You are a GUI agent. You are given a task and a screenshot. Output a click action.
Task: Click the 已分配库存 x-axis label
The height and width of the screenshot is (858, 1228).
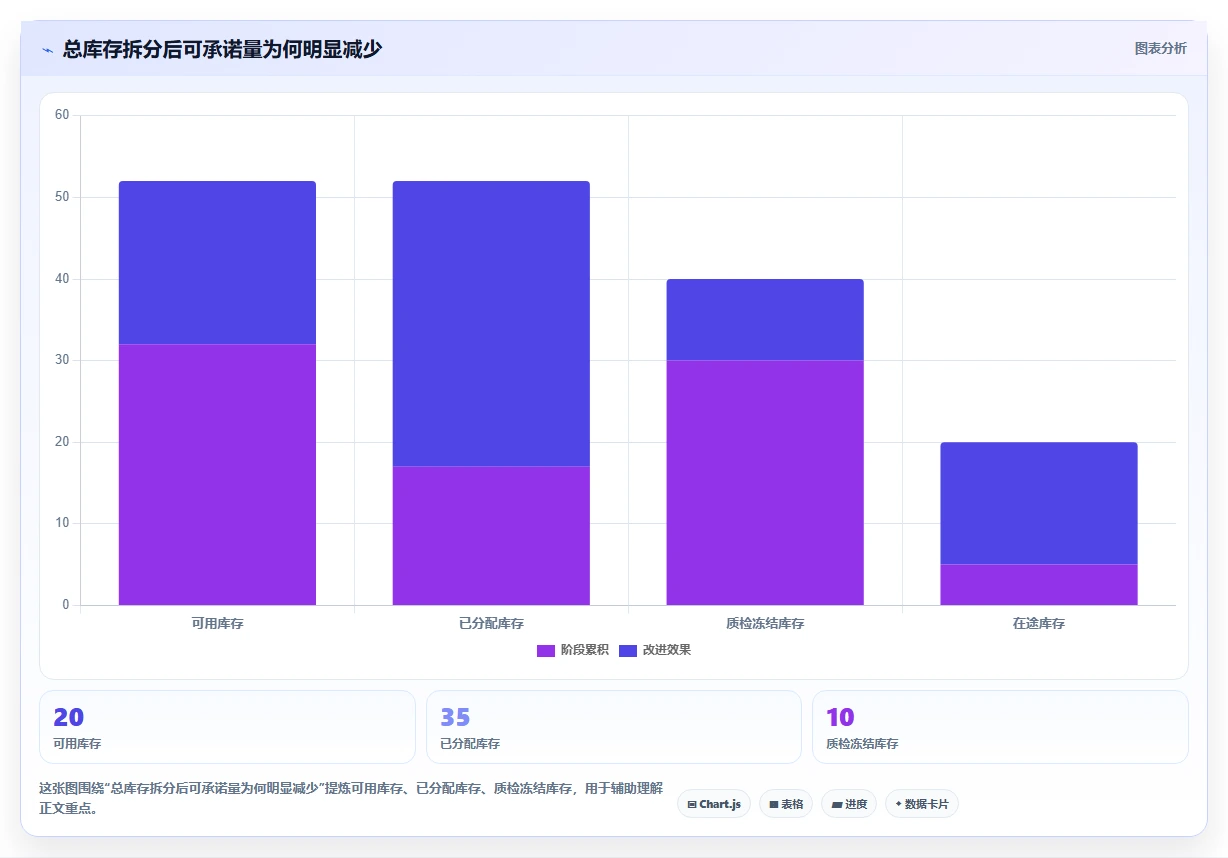[x=491, y=623]
